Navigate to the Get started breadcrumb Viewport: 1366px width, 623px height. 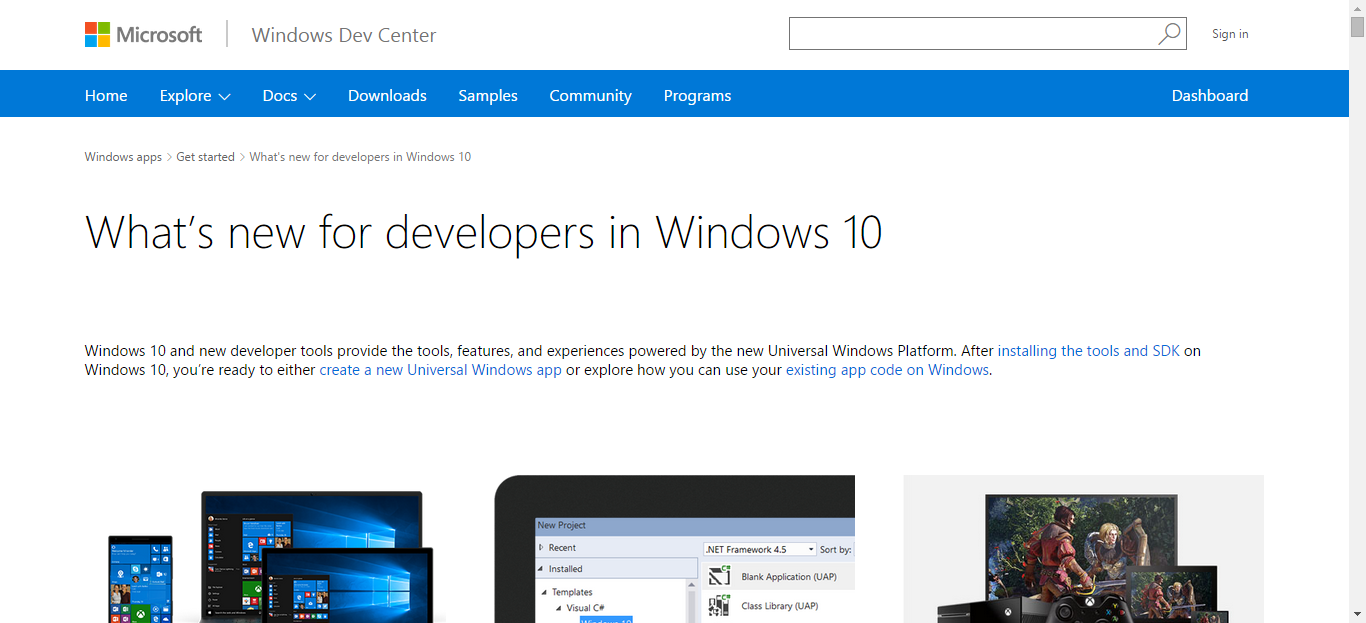[x=205, y=156]
